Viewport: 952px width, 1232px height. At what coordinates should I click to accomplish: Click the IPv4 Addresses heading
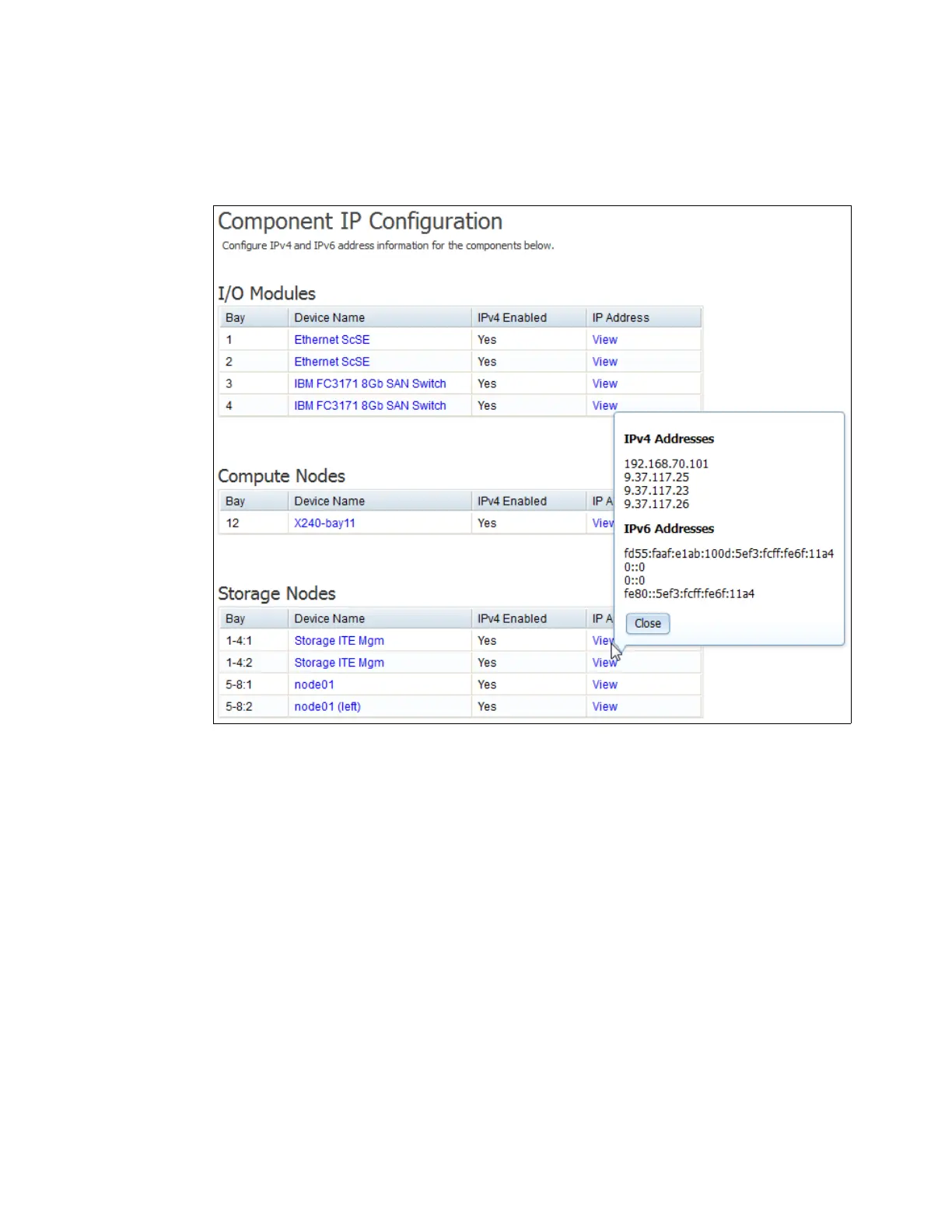pyautogui.click(x=669, y=439)
